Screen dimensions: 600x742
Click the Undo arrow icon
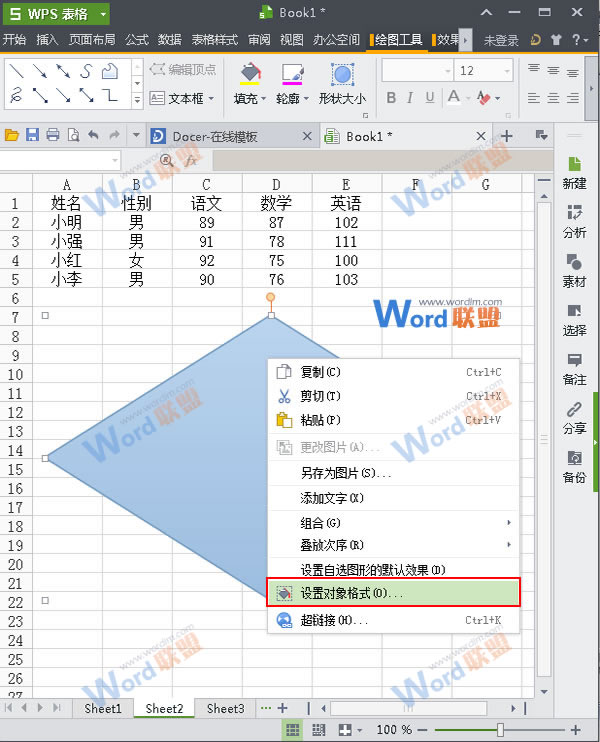tap(93, 136)
